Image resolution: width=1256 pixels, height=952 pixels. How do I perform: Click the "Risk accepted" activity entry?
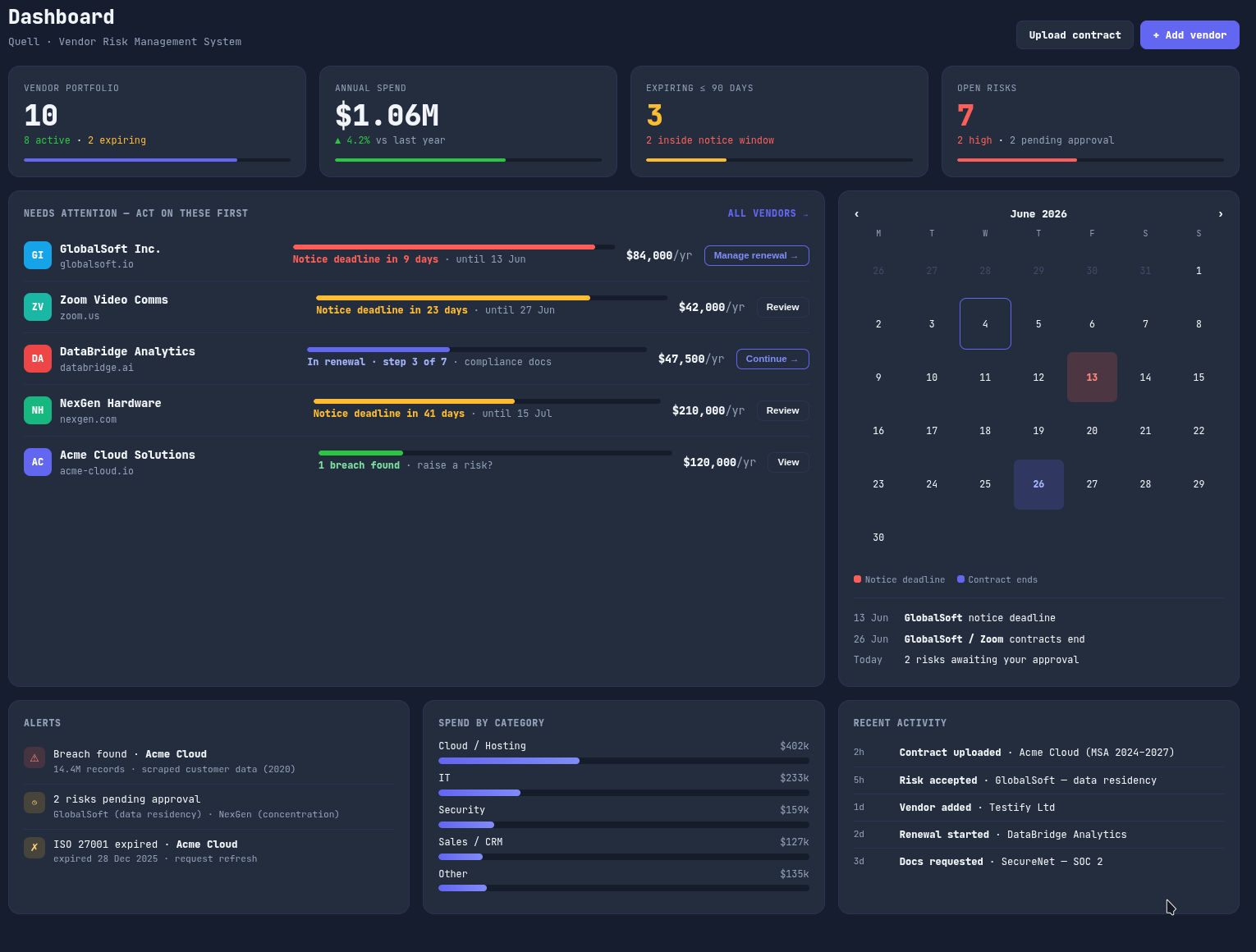click(x=1038, y=780)
